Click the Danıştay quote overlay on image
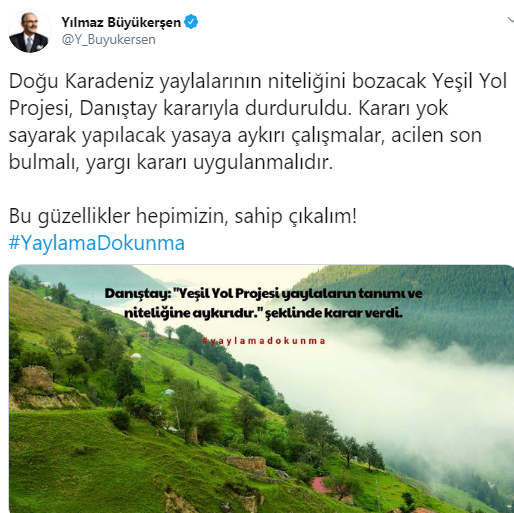 [x=263, y=303]
